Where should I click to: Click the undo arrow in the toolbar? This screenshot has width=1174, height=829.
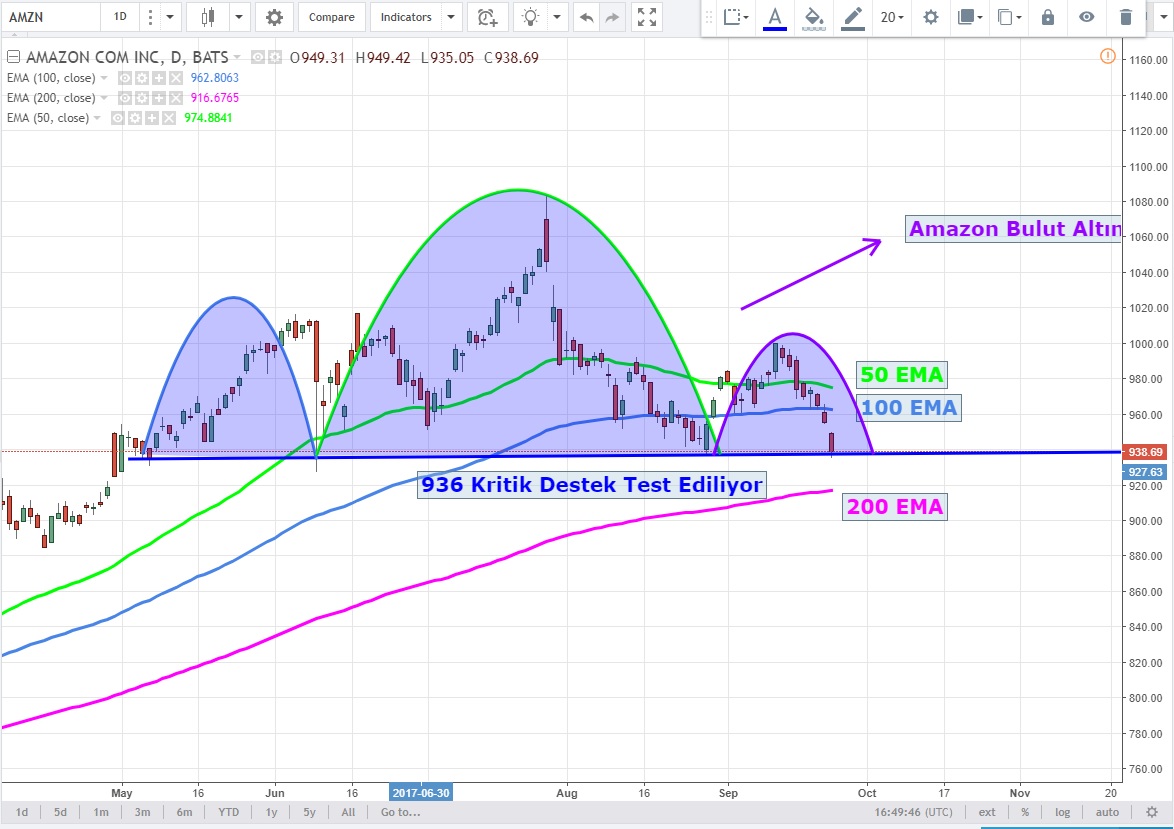586,17
